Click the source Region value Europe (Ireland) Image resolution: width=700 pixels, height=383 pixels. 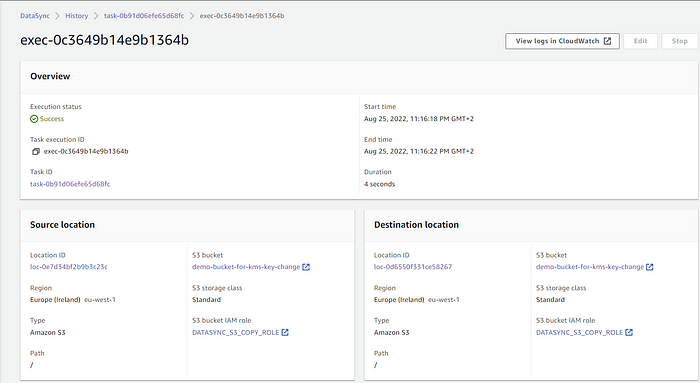pos(55,300)
